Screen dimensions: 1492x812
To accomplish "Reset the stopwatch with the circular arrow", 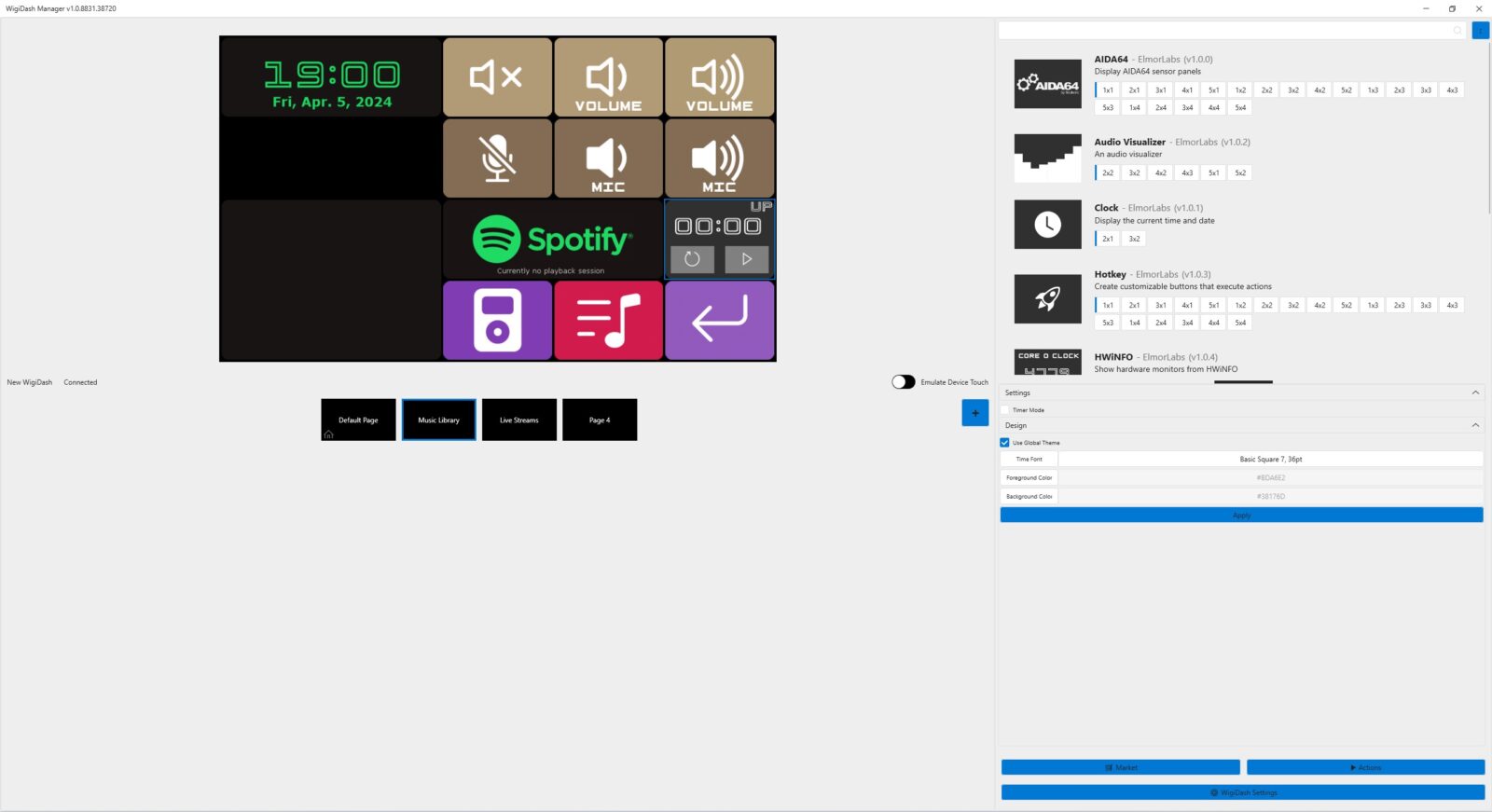I will (x=692, y=259).
